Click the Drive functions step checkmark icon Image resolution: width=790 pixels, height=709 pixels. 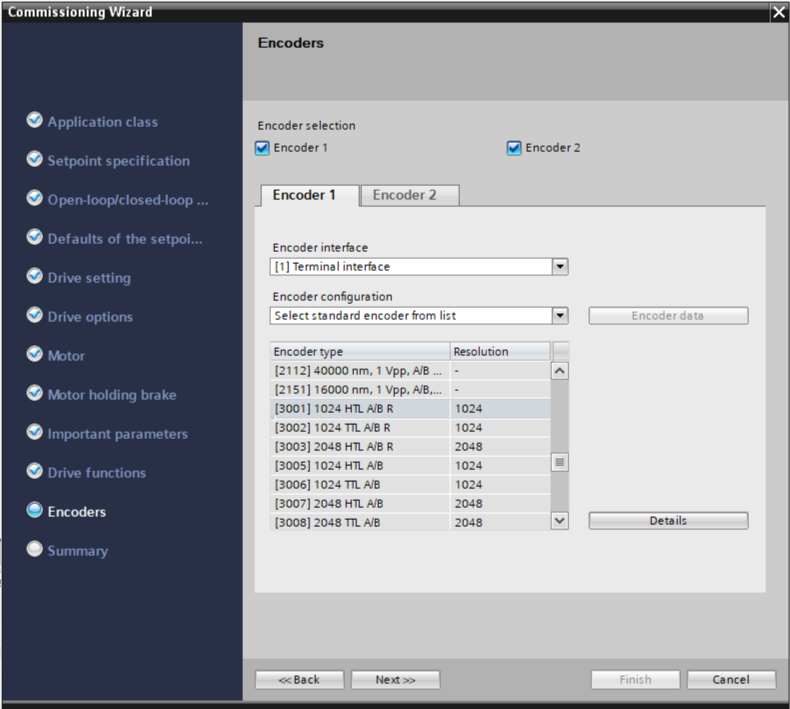tap(35, 472)
